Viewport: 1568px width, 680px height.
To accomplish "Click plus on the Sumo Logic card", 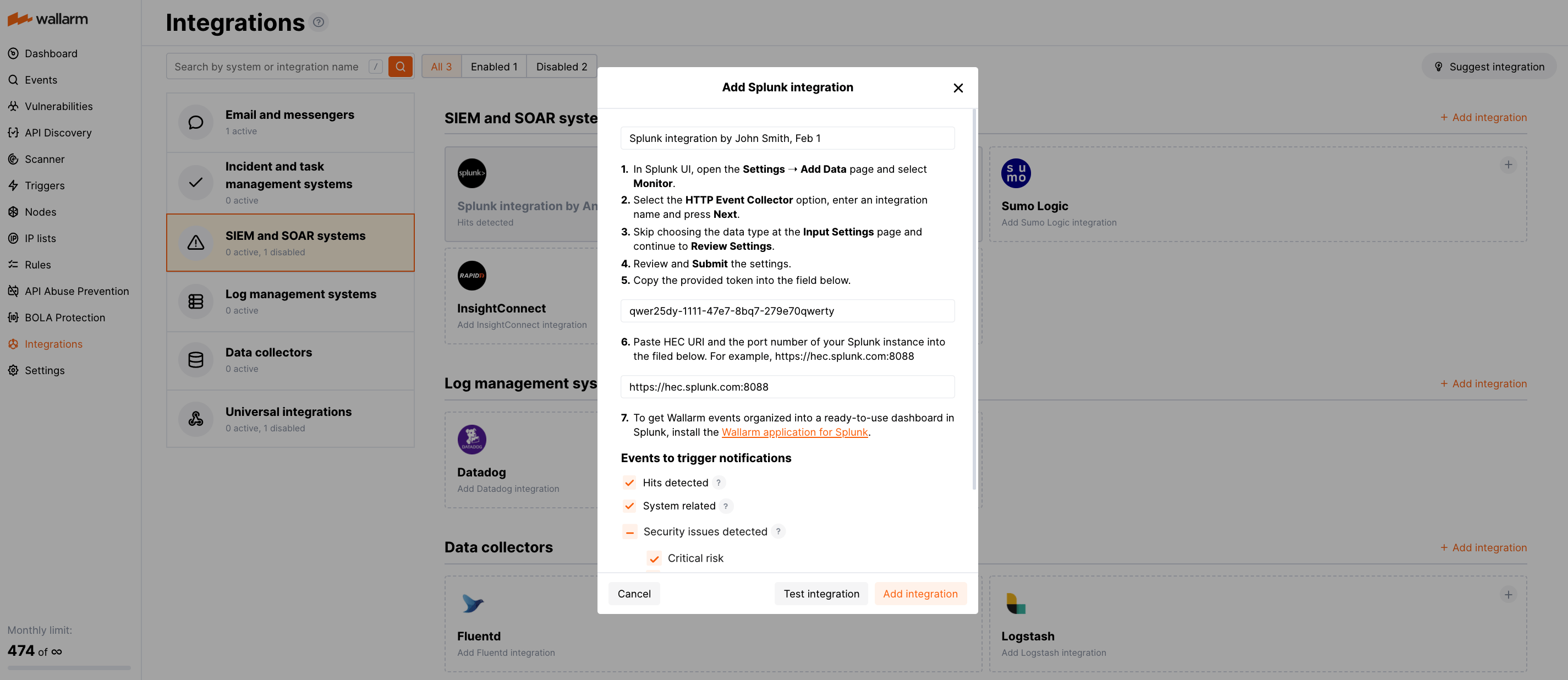I will coord(1509,164).
